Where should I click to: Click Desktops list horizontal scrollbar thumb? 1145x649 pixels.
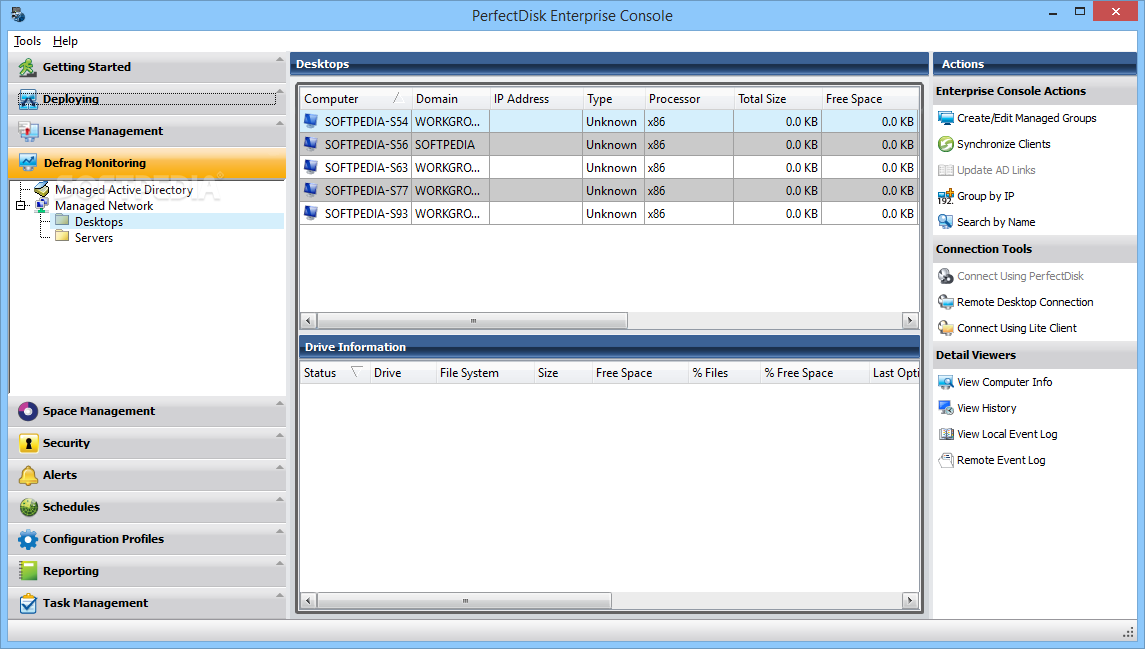472,320
